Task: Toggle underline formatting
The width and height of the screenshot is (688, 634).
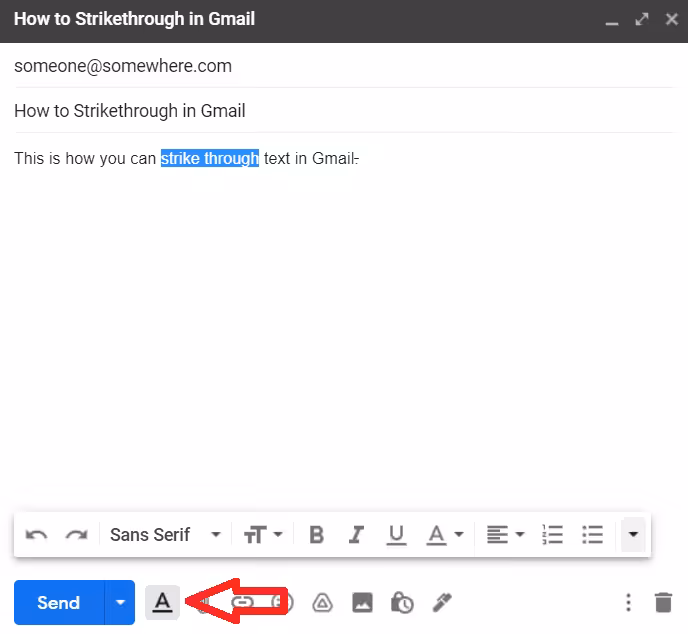Action: tap(396, 535)
